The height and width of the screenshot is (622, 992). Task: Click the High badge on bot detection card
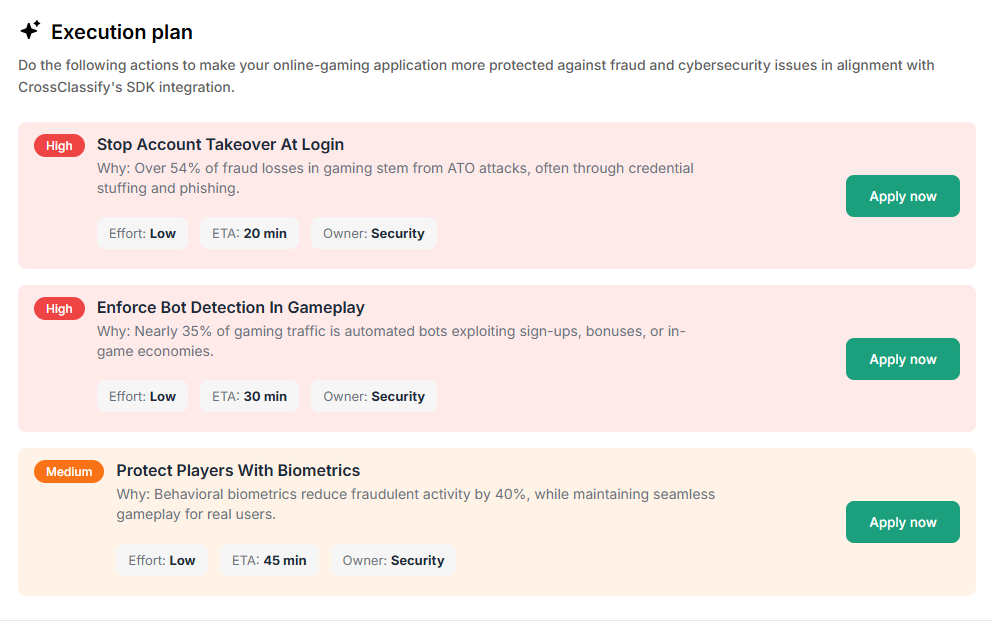[x=59, y=308]
